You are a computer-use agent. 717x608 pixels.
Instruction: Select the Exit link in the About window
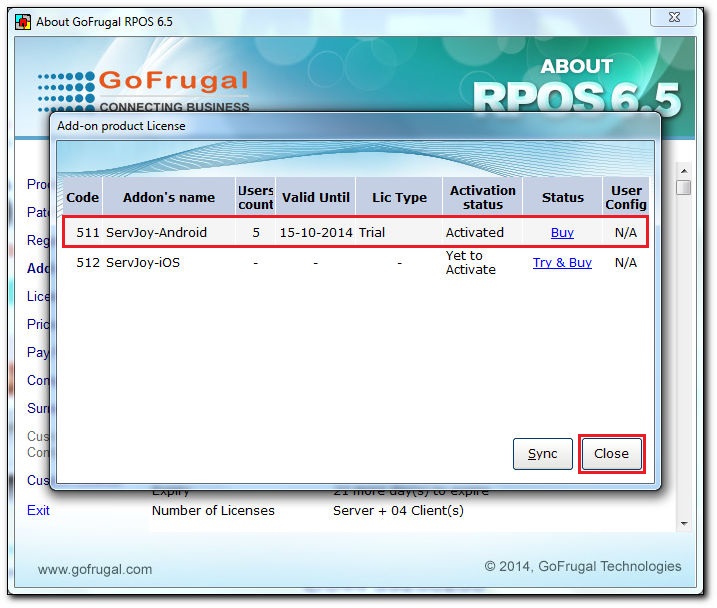[38, 510]
